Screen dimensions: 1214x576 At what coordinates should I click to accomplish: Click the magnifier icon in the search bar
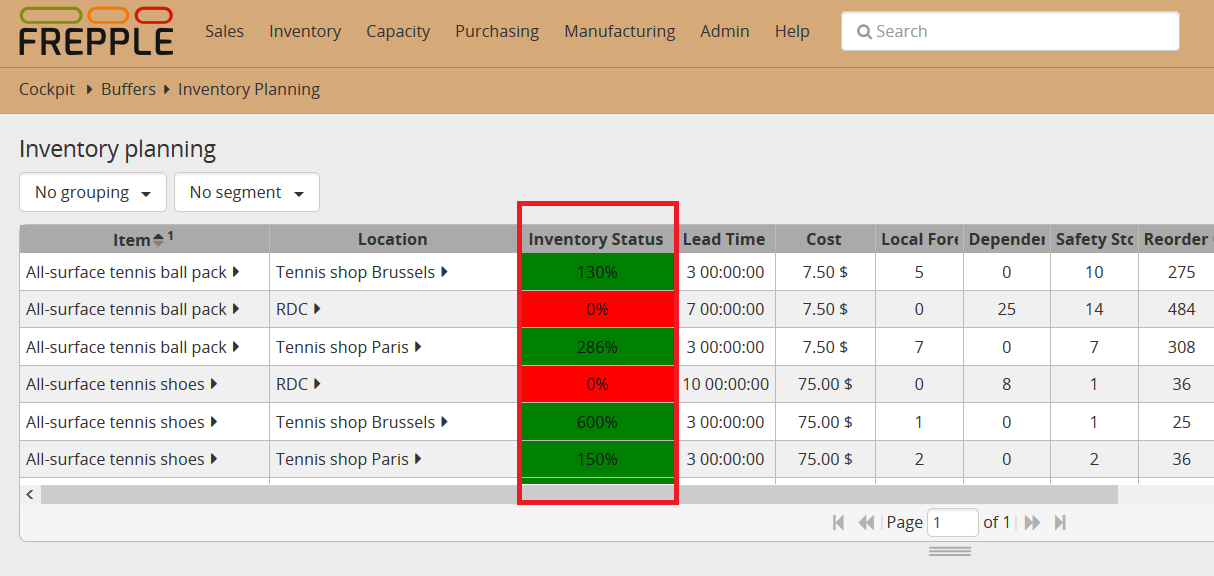[865, 31]
